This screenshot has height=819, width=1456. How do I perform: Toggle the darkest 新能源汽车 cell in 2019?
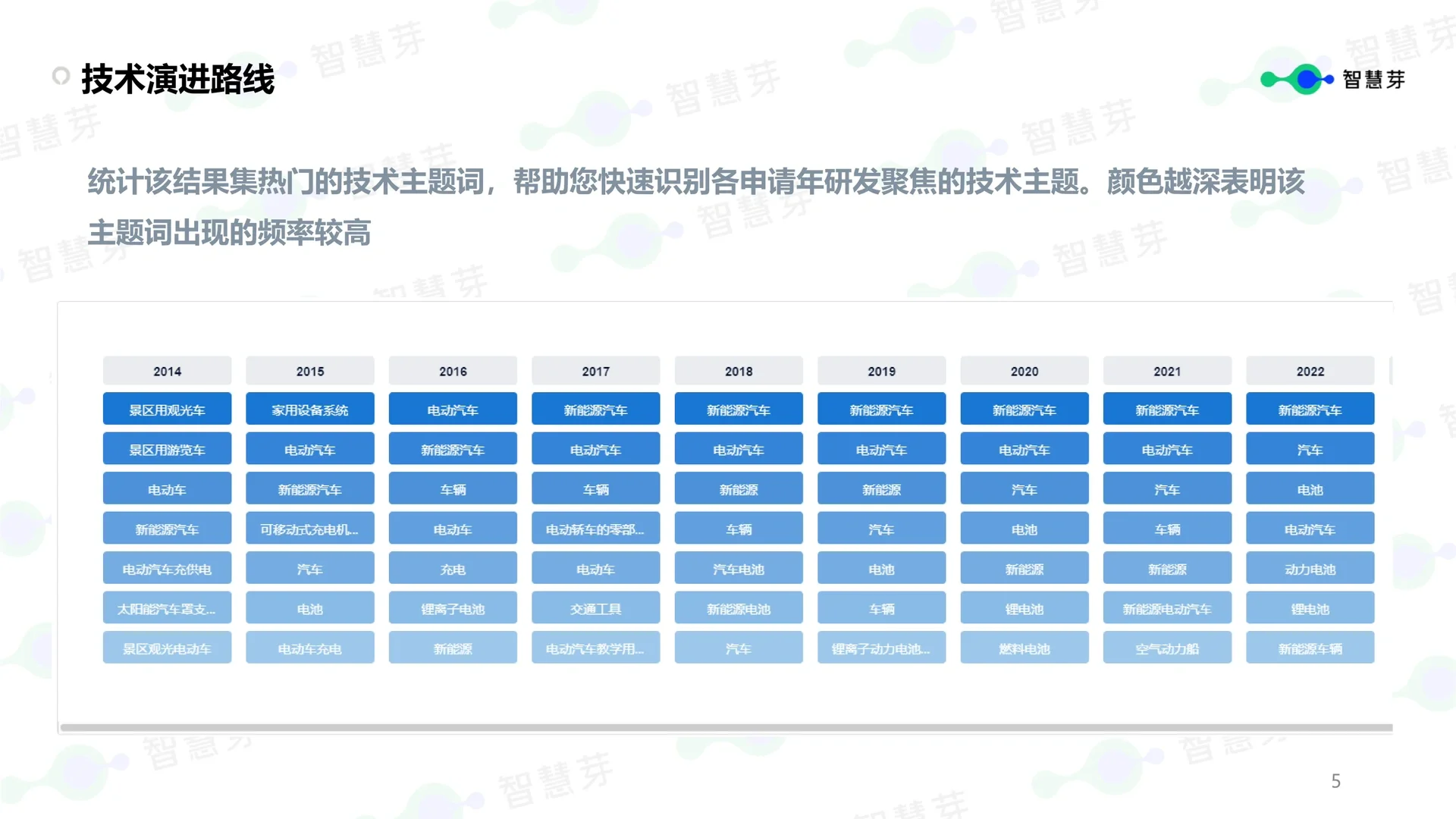click(x=881, y=409)
